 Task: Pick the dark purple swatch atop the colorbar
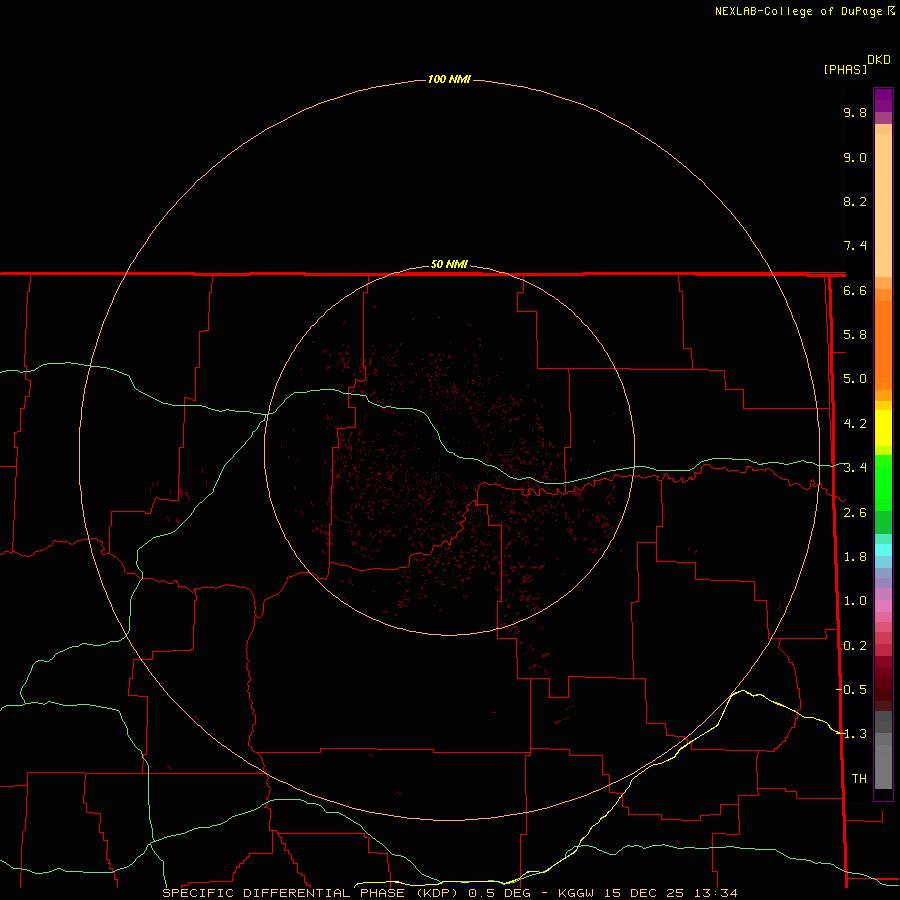883,95
